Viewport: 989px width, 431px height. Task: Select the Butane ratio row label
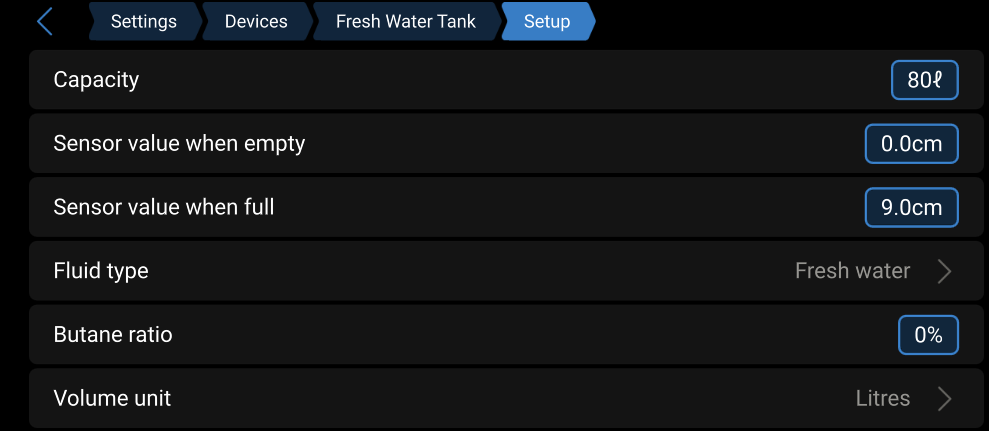(x=113, y=335)
